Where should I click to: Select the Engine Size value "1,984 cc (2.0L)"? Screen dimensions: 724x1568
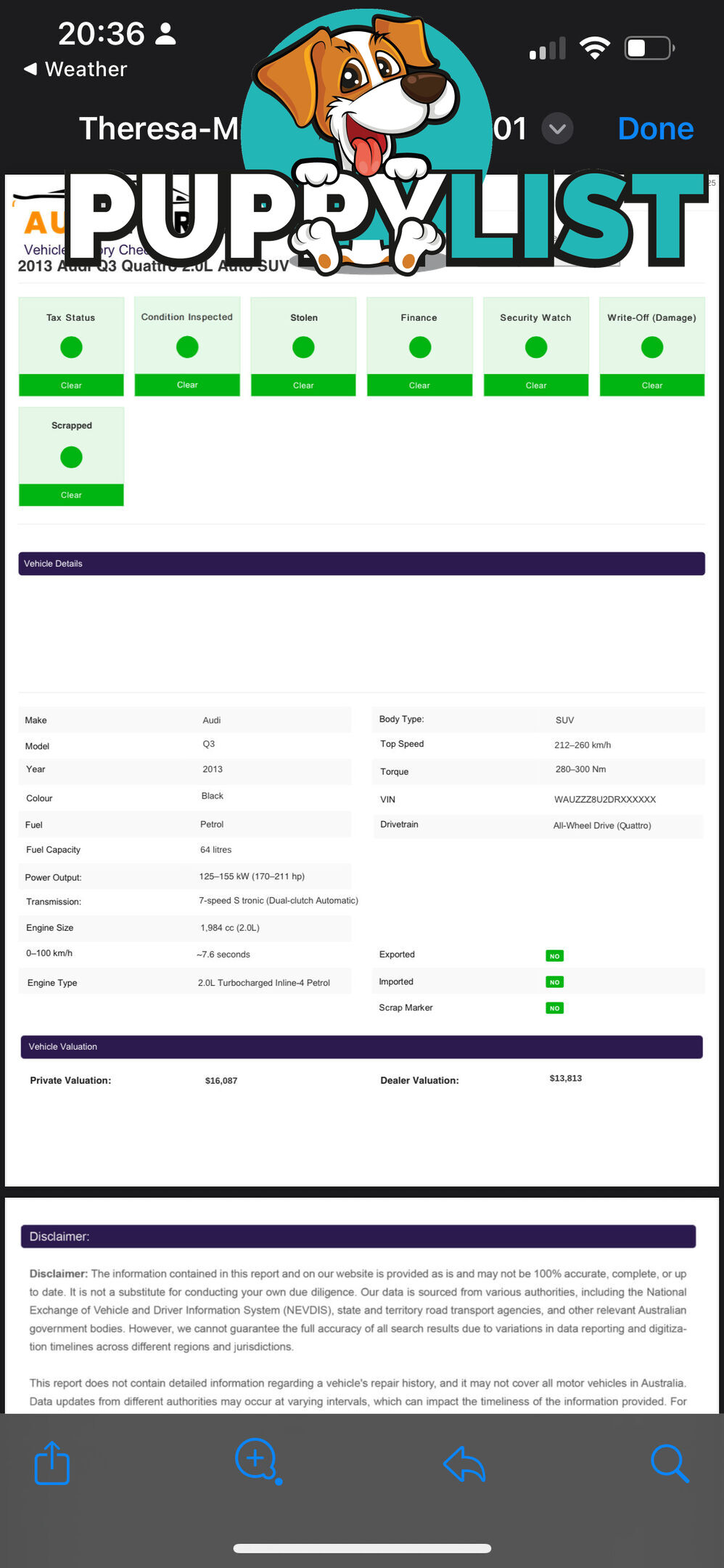[x=230, y=928]
